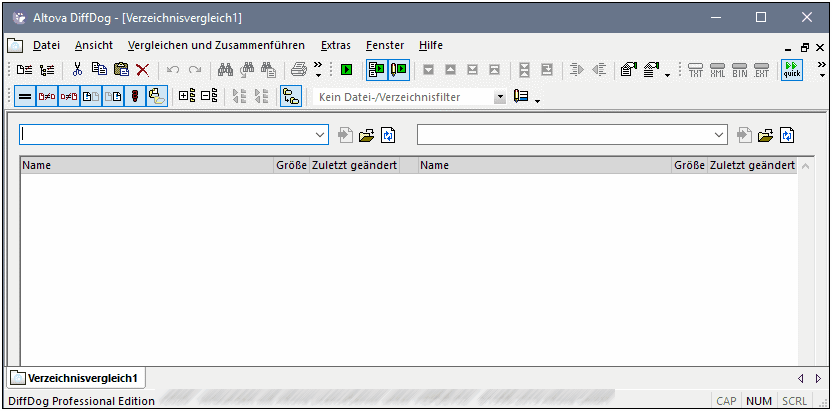
Task: Toggle Show Non-Comparable traffic light button
Action: point(135,97)
